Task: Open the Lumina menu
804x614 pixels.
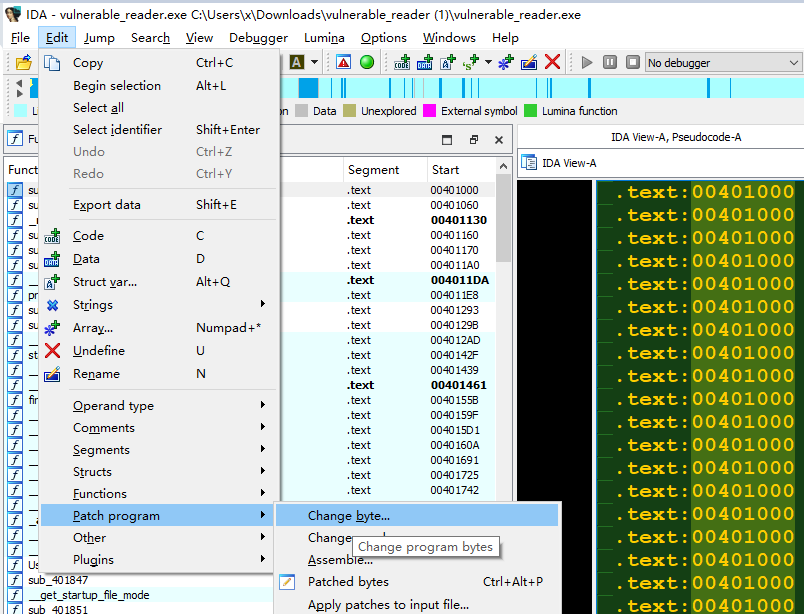Action: tap(324, 38)
